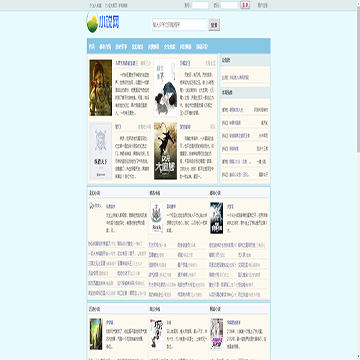Open the pink and purple romance book cover

[217, 334]
